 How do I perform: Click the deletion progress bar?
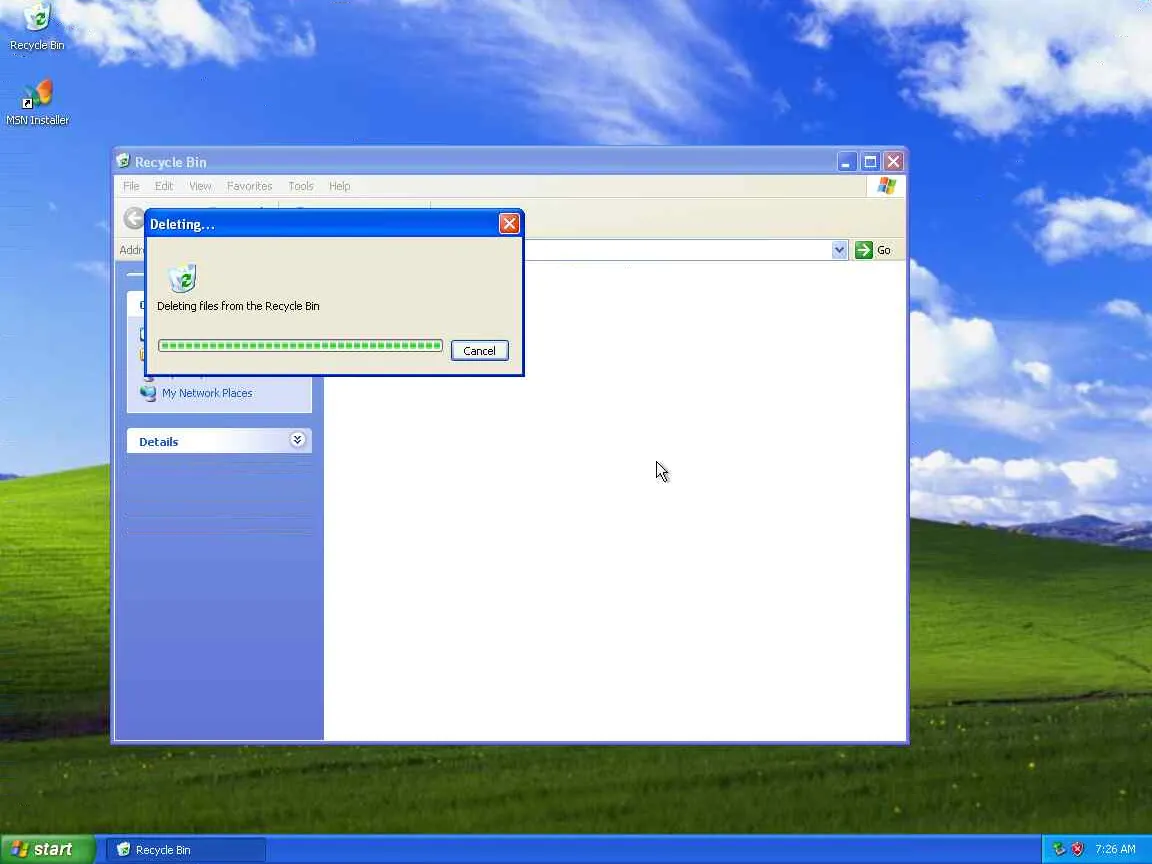[x=300, y=345]
